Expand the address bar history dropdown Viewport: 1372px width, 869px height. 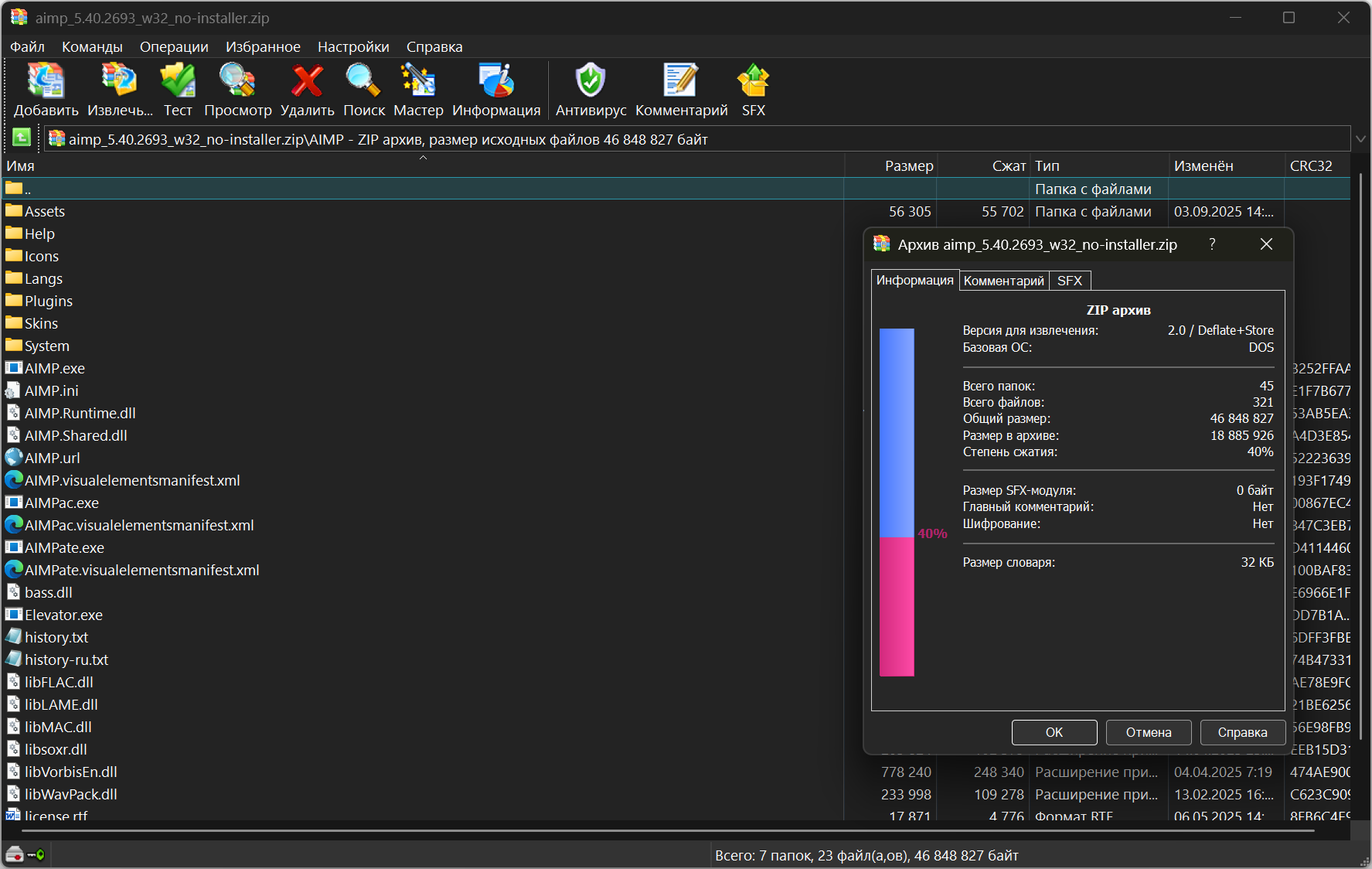click(1360, 139)
